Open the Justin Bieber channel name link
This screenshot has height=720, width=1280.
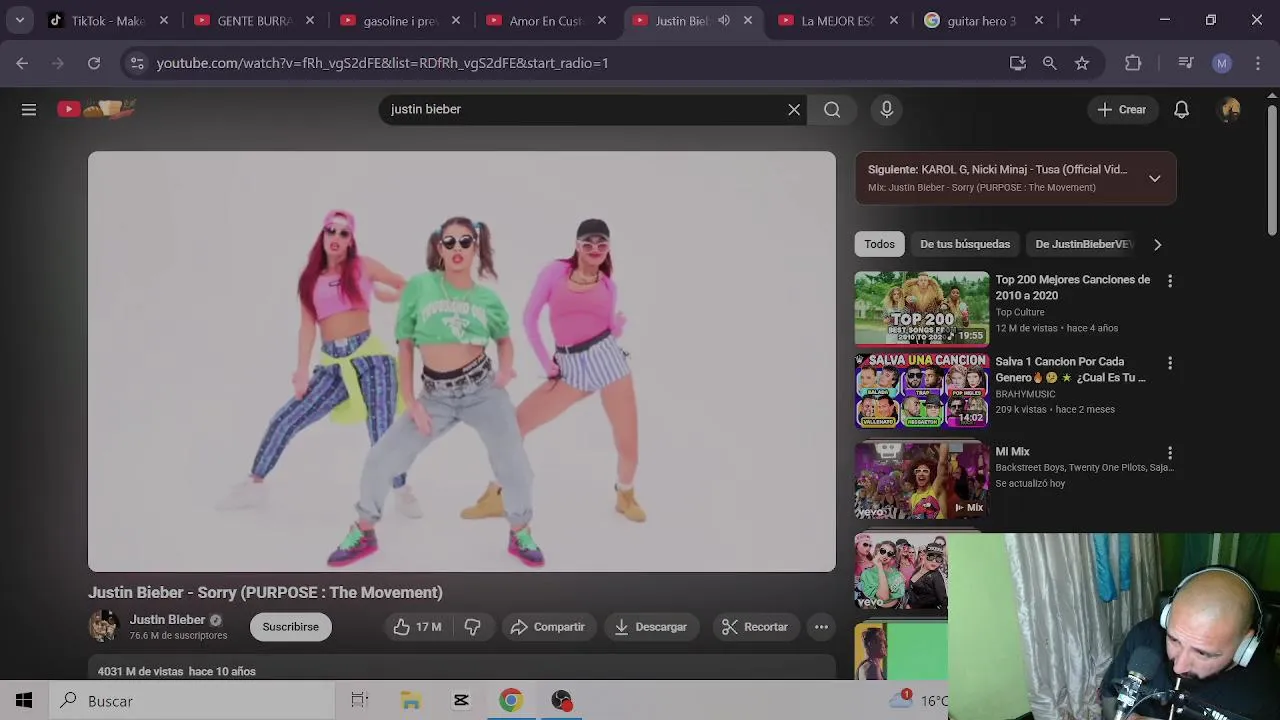pos(167,620)
